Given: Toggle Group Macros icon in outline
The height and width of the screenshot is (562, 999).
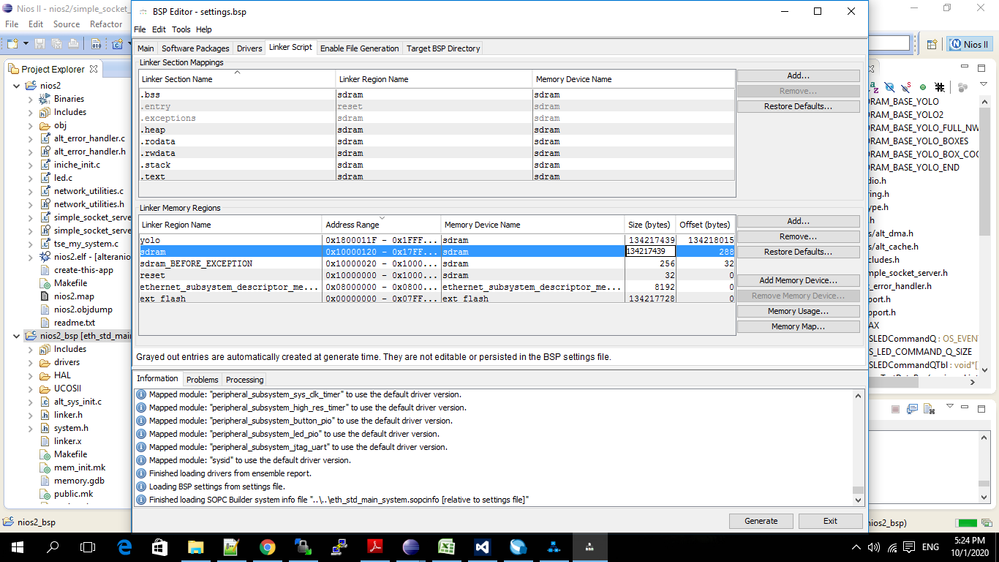Looking at the screenshot, I should (x=939, y=88).
